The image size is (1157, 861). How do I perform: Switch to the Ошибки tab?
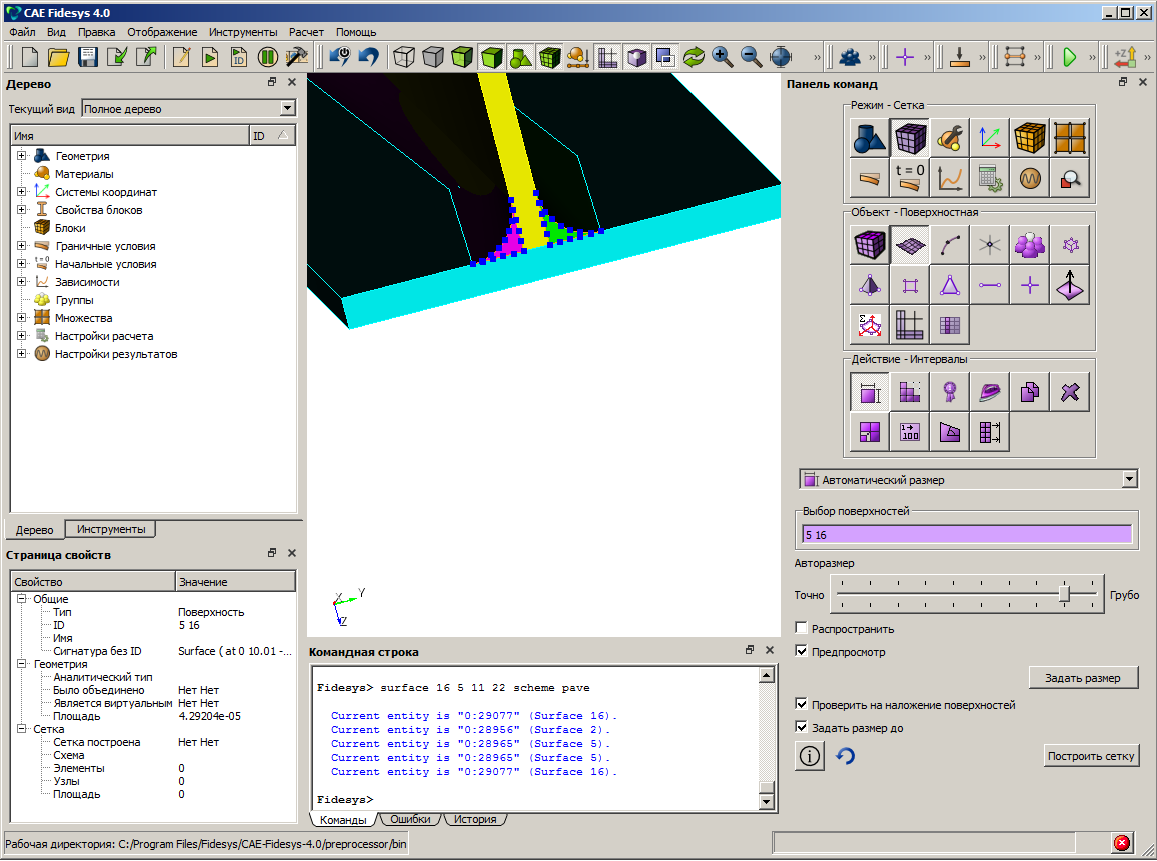[x=410, y=819]
